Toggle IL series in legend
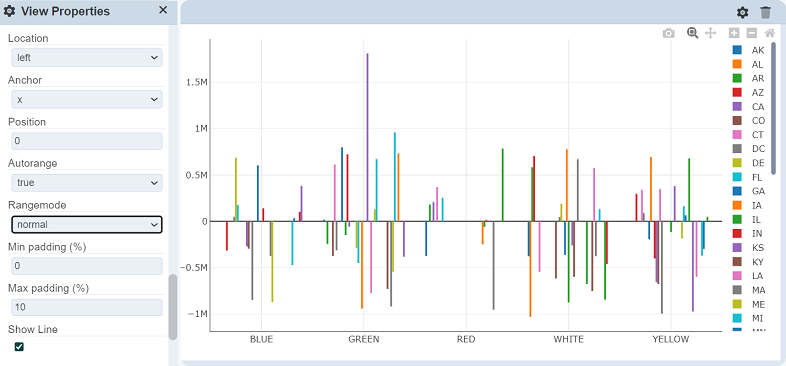 click(748, 219)
